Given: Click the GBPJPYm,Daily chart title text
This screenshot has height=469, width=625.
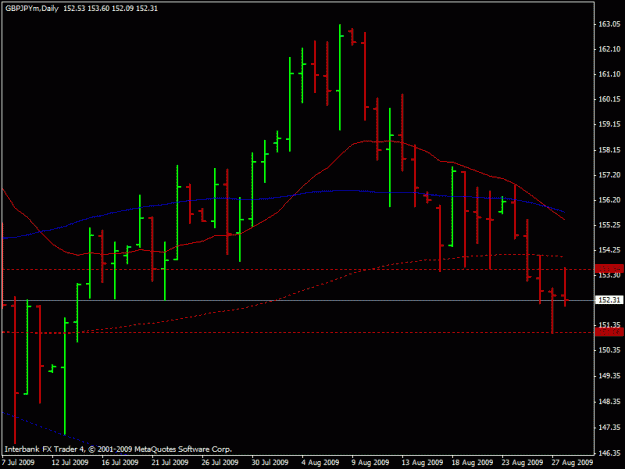Looking at the screenshot, I should tap(32, 8).
